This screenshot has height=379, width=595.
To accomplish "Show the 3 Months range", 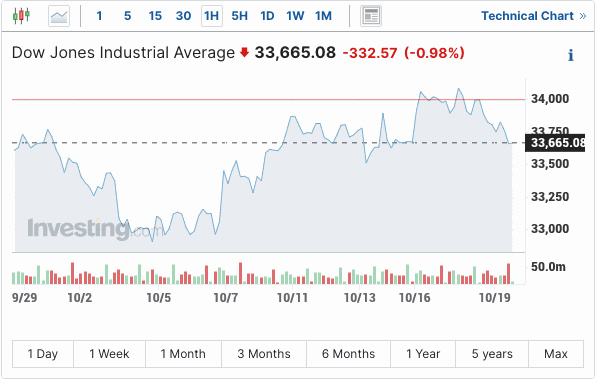I will [264, 354].
